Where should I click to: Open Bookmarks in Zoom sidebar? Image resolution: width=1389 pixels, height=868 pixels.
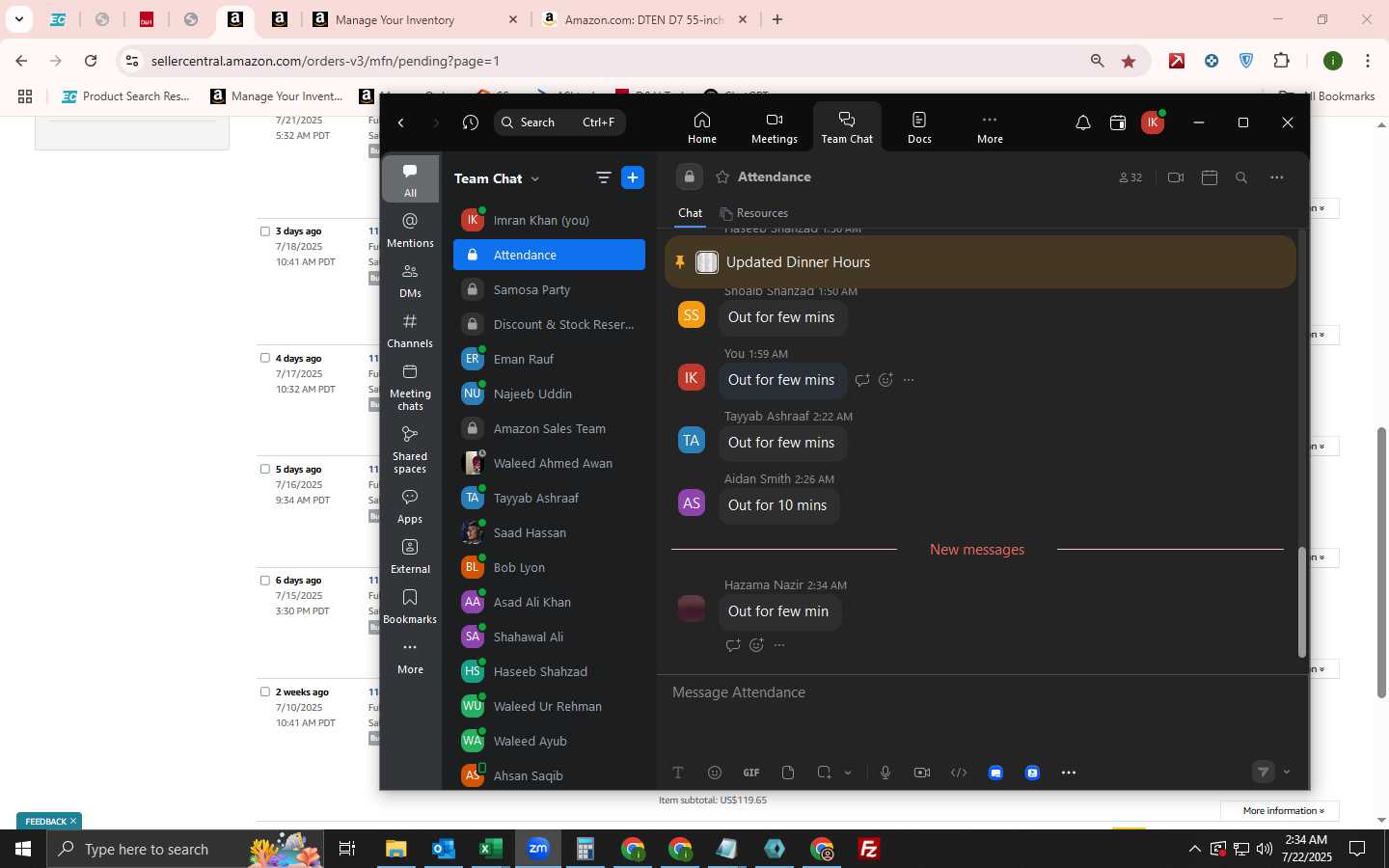[x=410, y=607]
